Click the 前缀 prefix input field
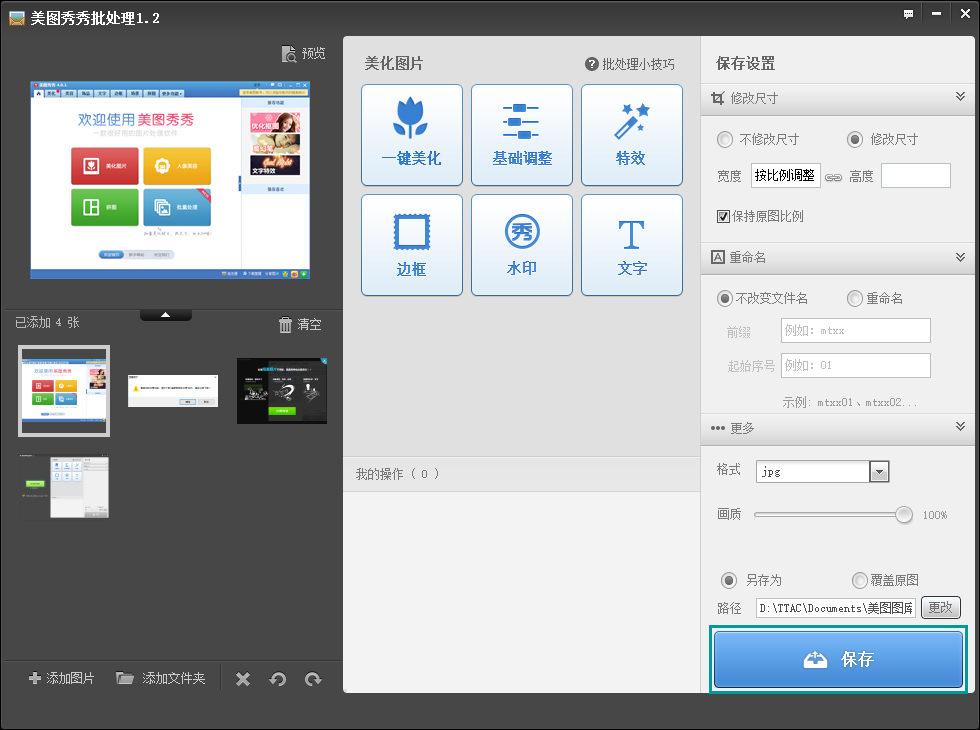 pyautogui.click(x=856, y=330)
